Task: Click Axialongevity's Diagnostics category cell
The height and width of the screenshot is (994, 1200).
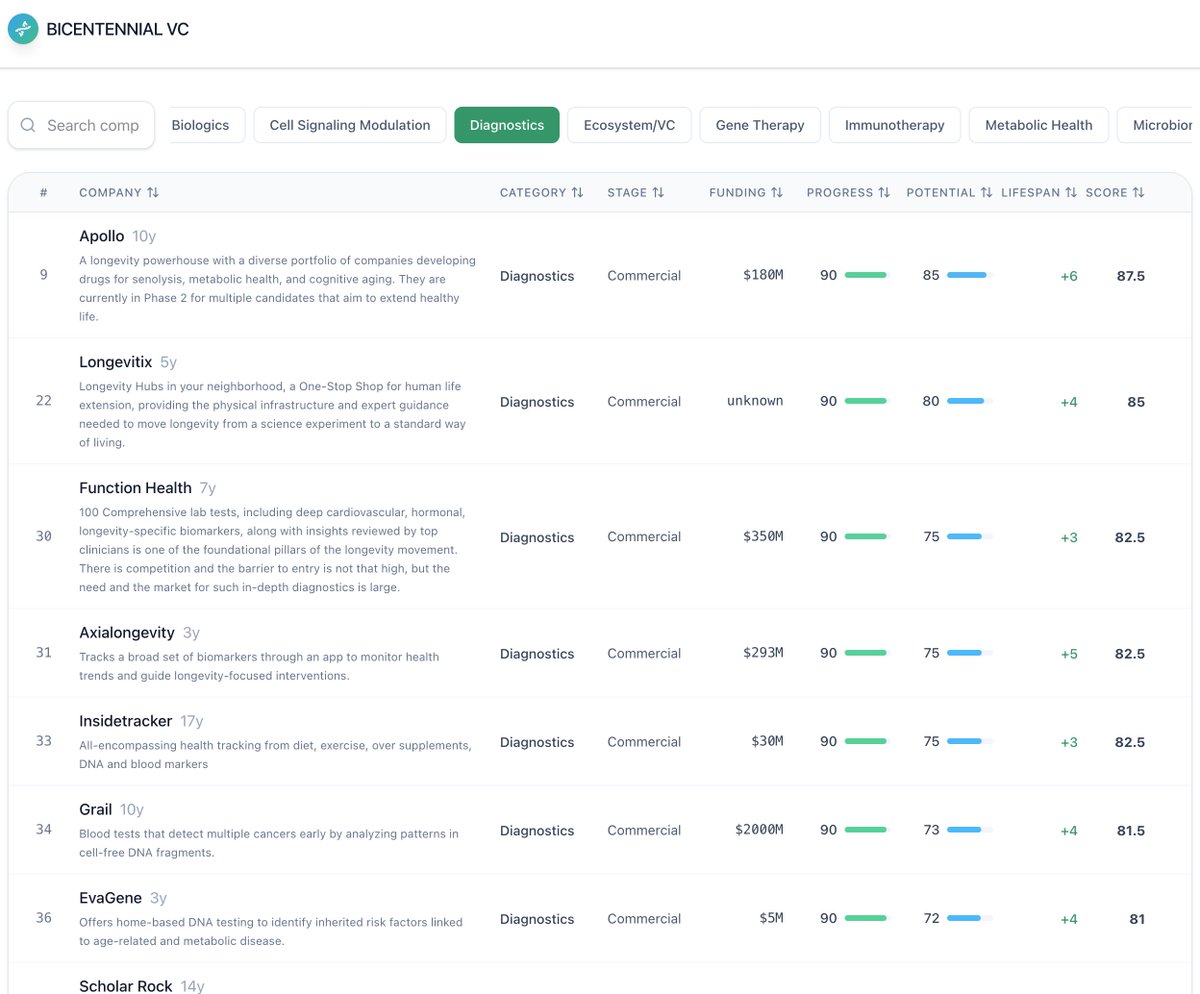Action: 537,654
